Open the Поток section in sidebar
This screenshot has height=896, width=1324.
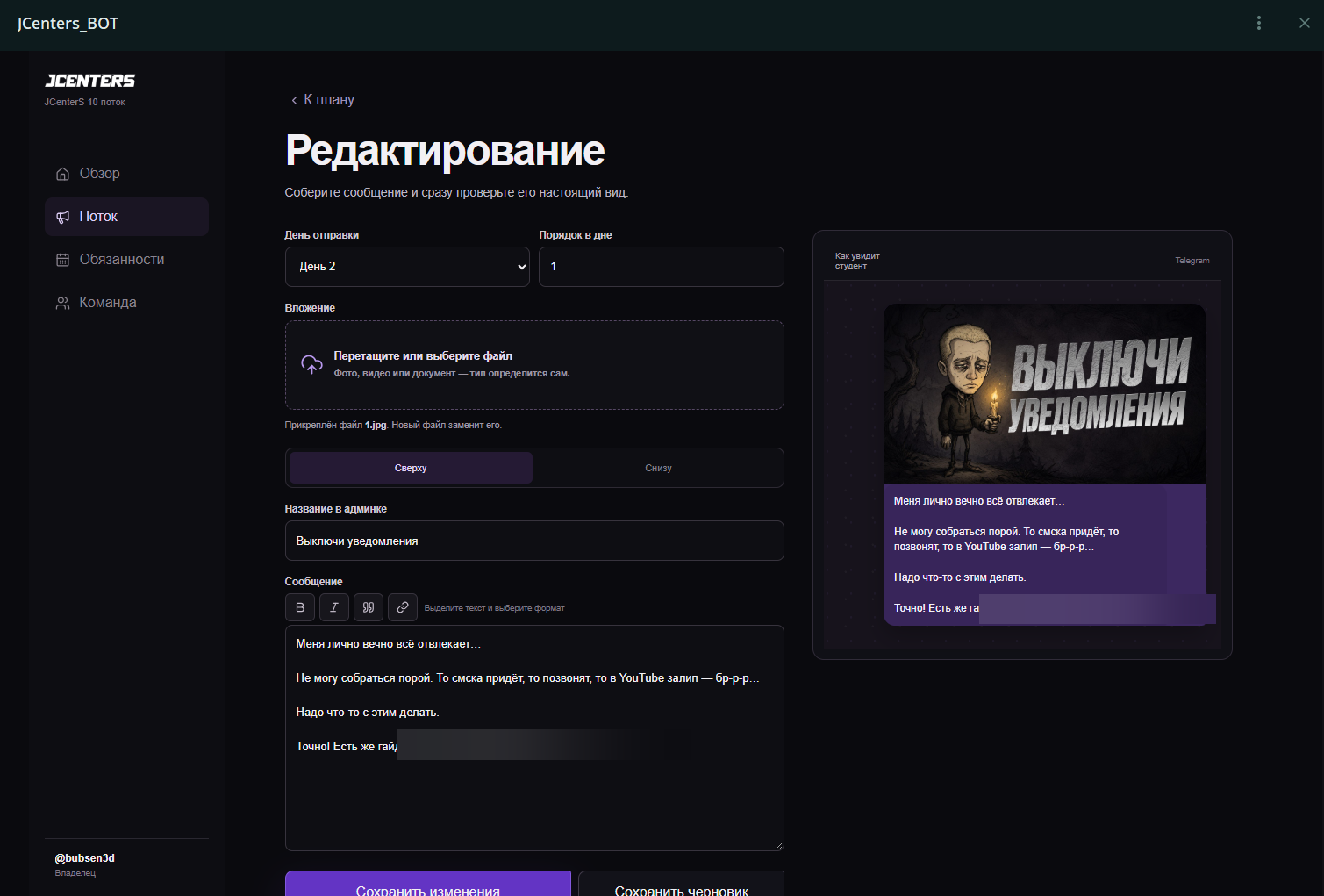[126, 217]
